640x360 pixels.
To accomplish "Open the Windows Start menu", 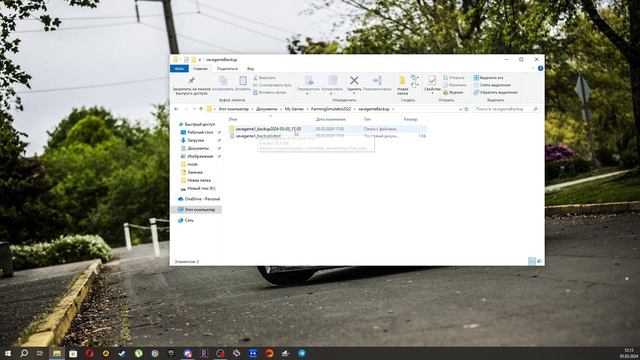I will (x=8, y=353).
